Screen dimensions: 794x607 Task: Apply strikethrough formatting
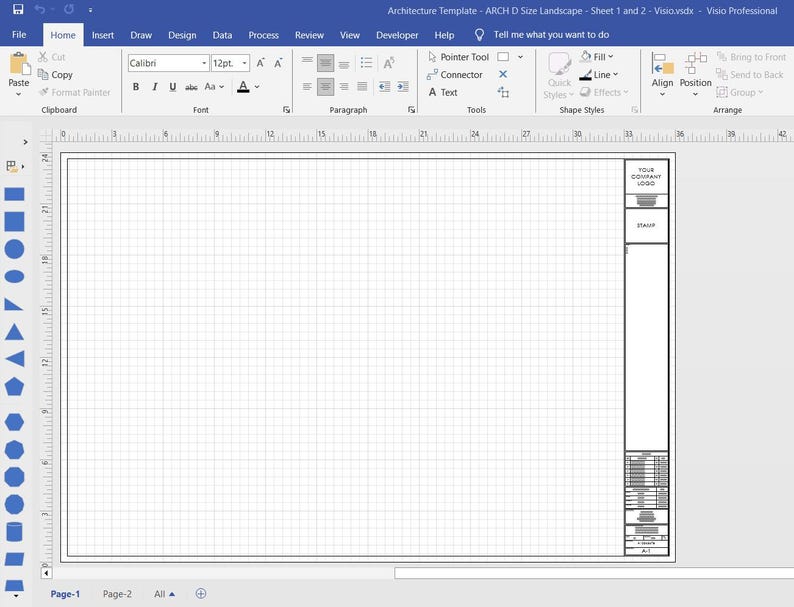coord(191,87)
